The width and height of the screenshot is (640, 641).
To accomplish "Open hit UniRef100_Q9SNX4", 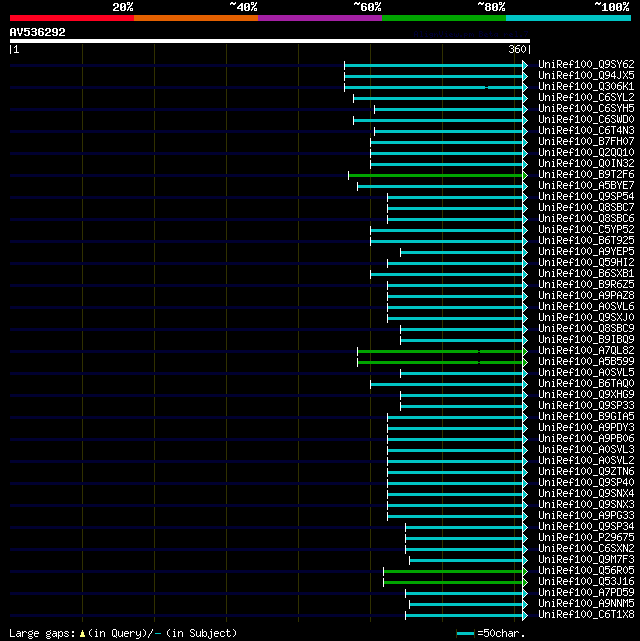I will pos(586,494).
